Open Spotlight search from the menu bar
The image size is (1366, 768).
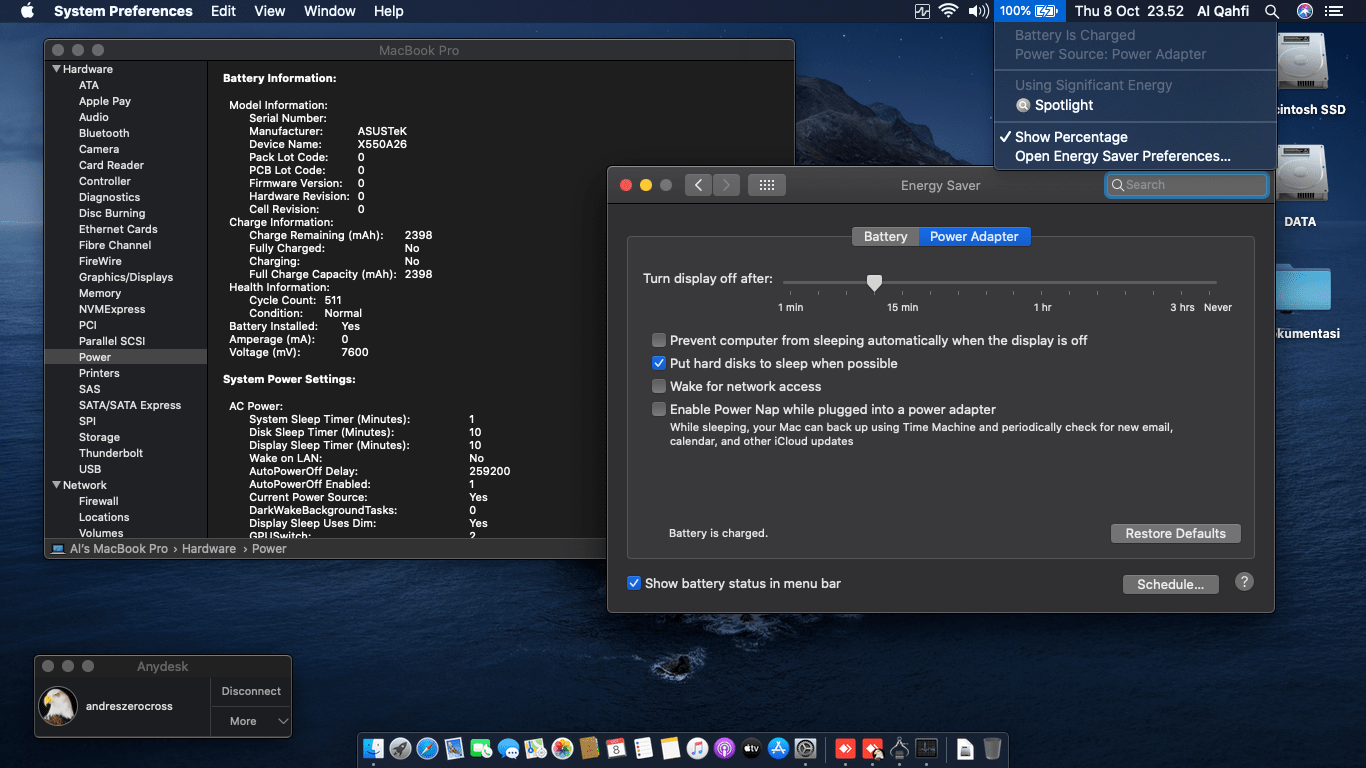point(1272,11)
